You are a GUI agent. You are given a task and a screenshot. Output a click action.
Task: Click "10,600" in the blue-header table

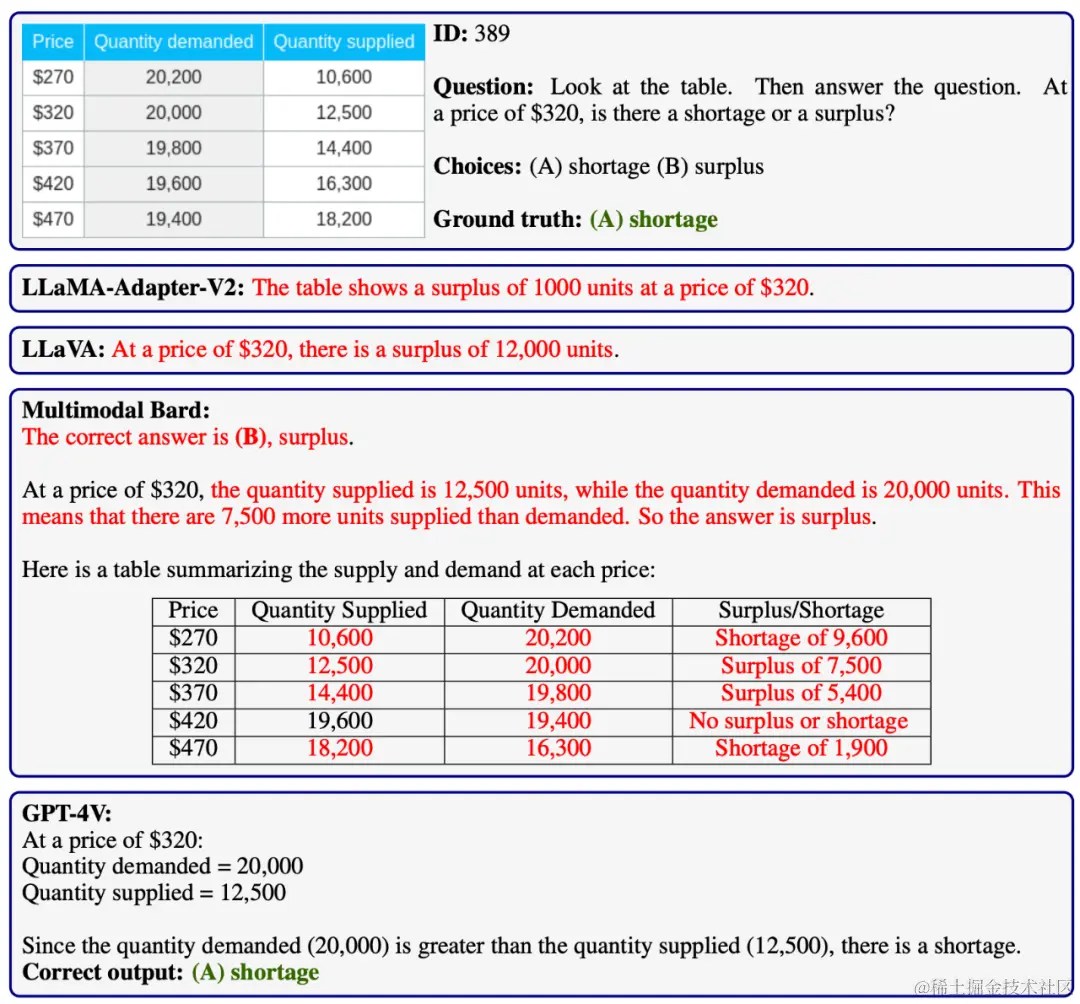tap(344, 77)
